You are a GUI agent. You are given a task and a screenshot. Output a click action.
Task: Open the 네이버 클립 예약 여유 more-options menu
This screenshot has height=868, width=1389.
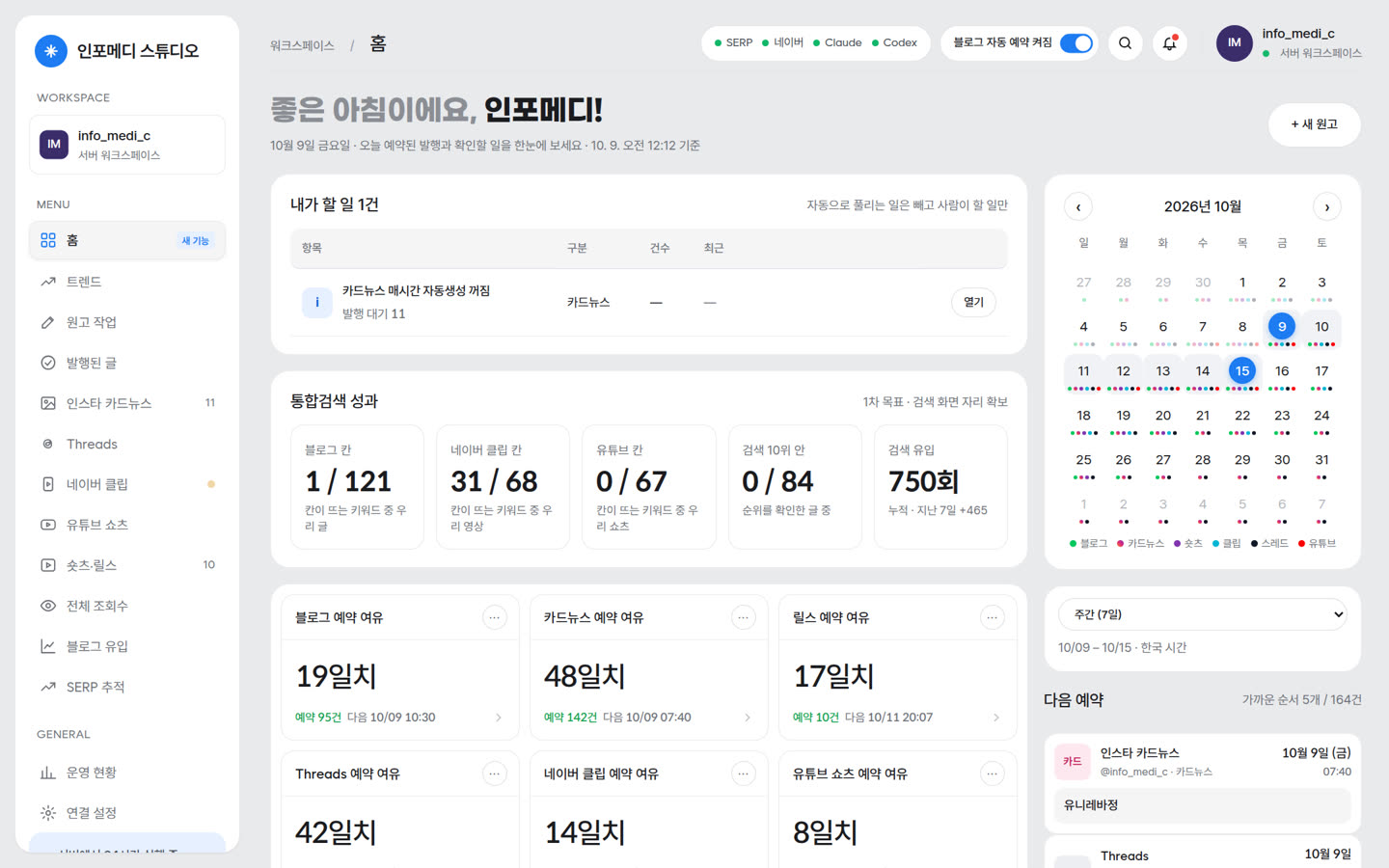tap(744, 773)
